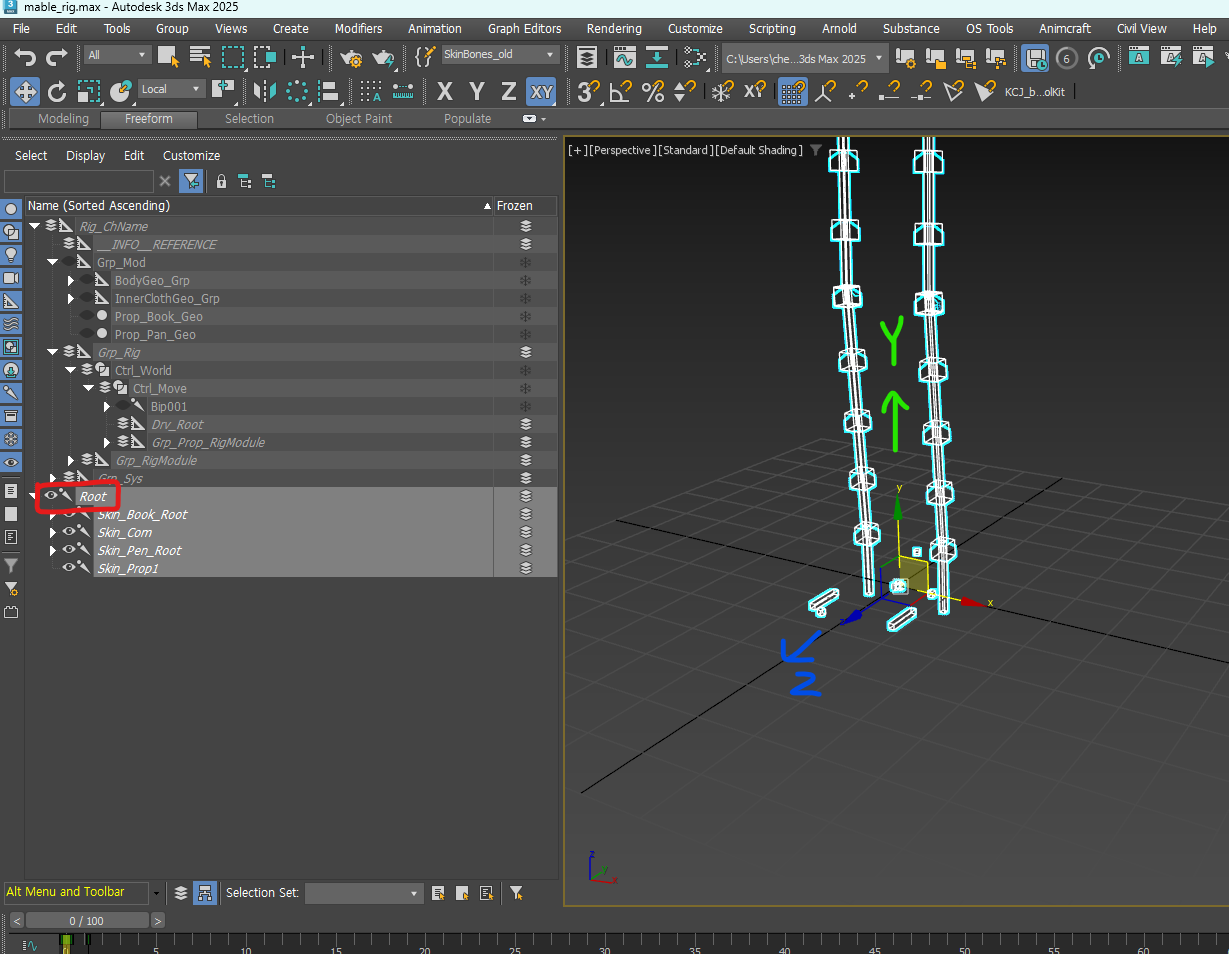Viewport: 1229px width, 954px height.
Task: Toggle the Angle Snap icon
Action: 621,92
